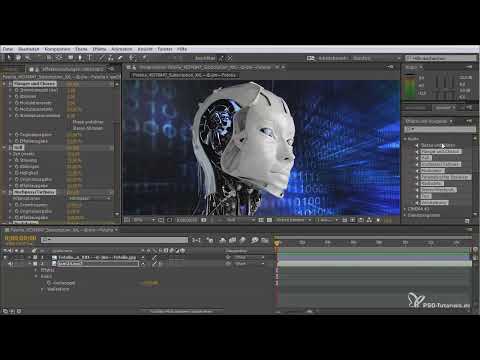Take a snapshot with viewer camera icon
This screenshot has width=480, height=360.
pos(204,220)
